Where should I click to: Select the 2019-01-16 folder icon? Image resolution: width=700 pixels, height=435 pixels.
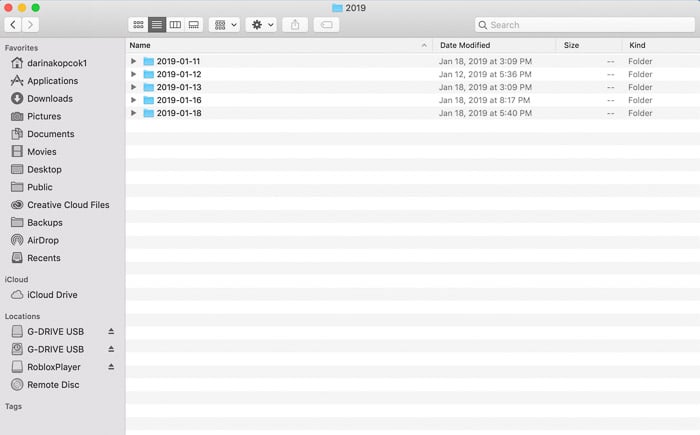149,100
